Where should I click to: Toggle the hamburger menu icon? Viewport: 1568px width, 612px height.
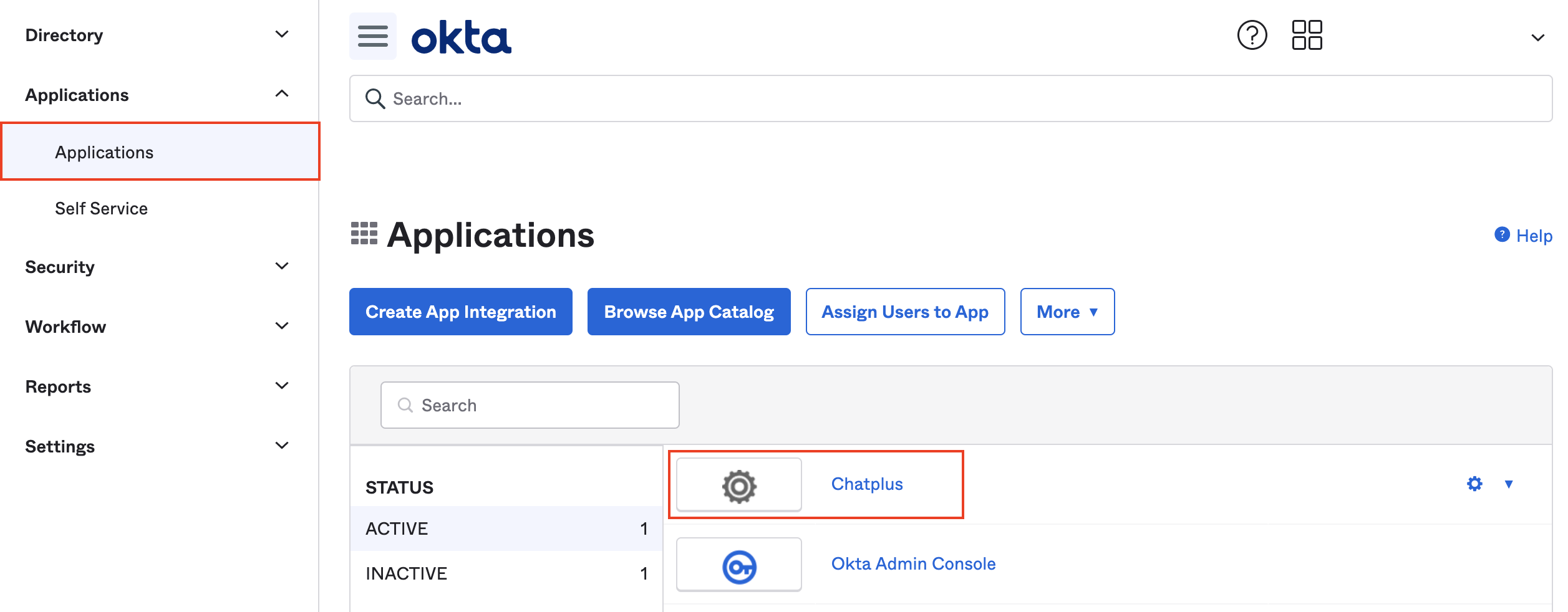pyautogui.click(x=373, y=36)
